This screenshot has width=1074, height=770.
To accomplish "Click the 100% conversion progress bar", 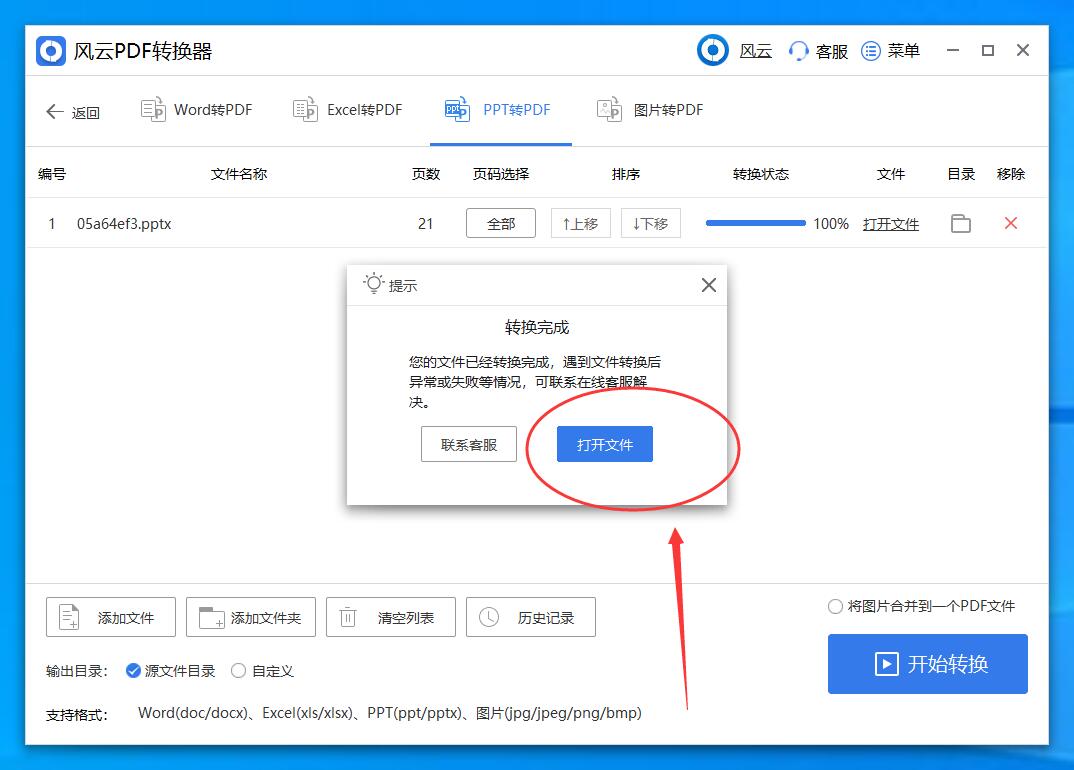I will (755, 223).
